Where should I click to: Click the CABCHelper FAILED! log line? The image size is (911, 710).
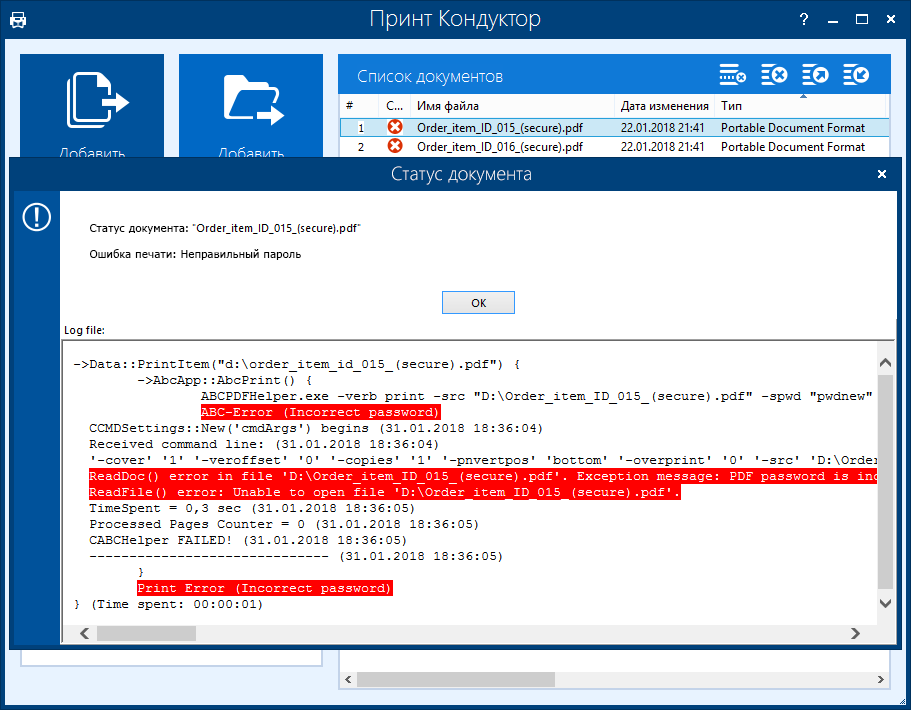(248, 540)
